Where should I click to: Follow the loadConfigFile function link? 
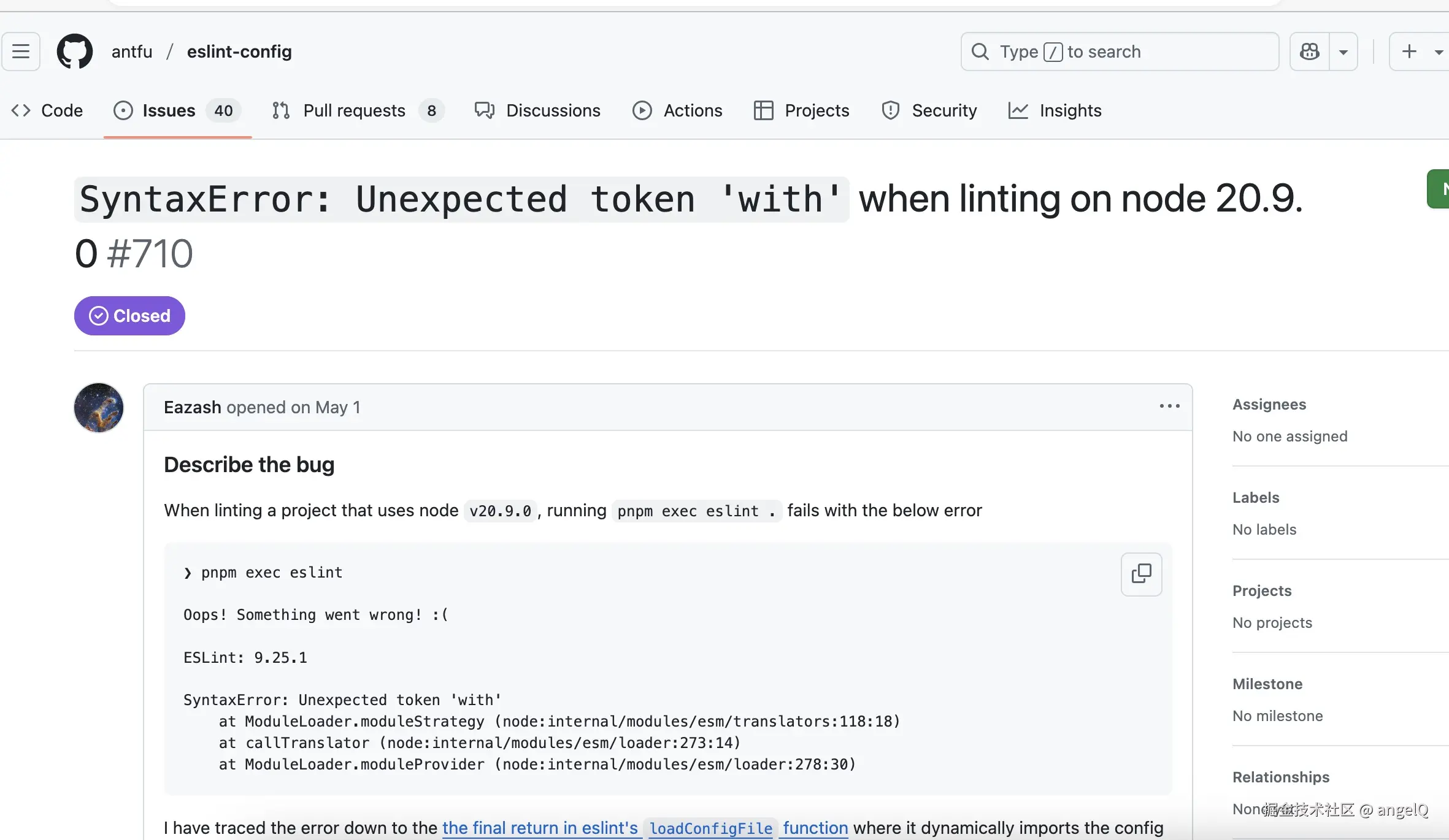coord(711,828)
